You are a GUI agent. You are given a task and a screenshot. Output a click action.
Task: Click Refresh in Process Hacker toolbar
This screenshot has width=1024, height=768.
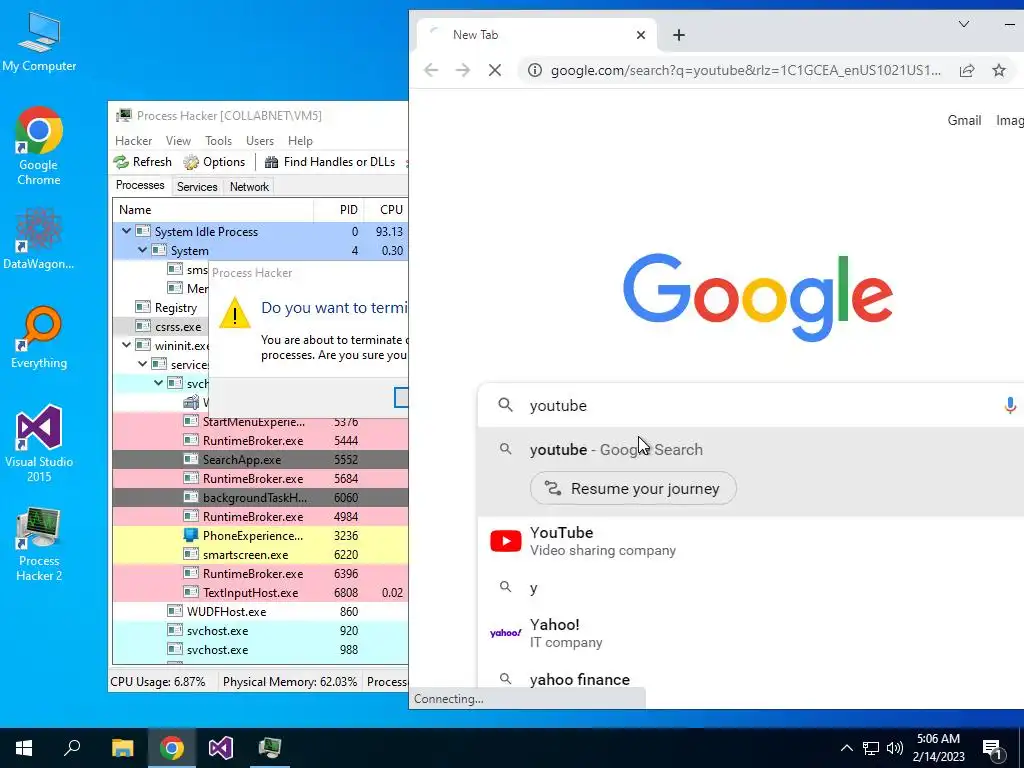coord(142,162)
